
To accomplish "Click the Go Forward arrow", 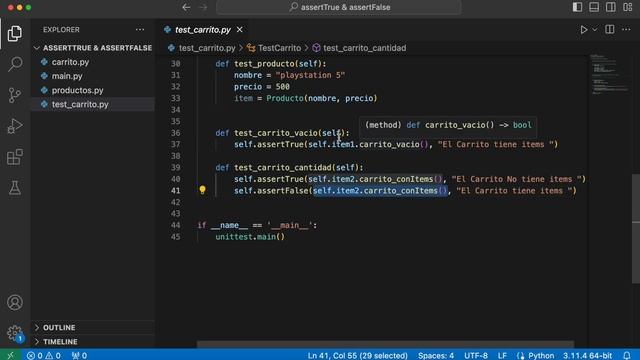I will 203,7.
